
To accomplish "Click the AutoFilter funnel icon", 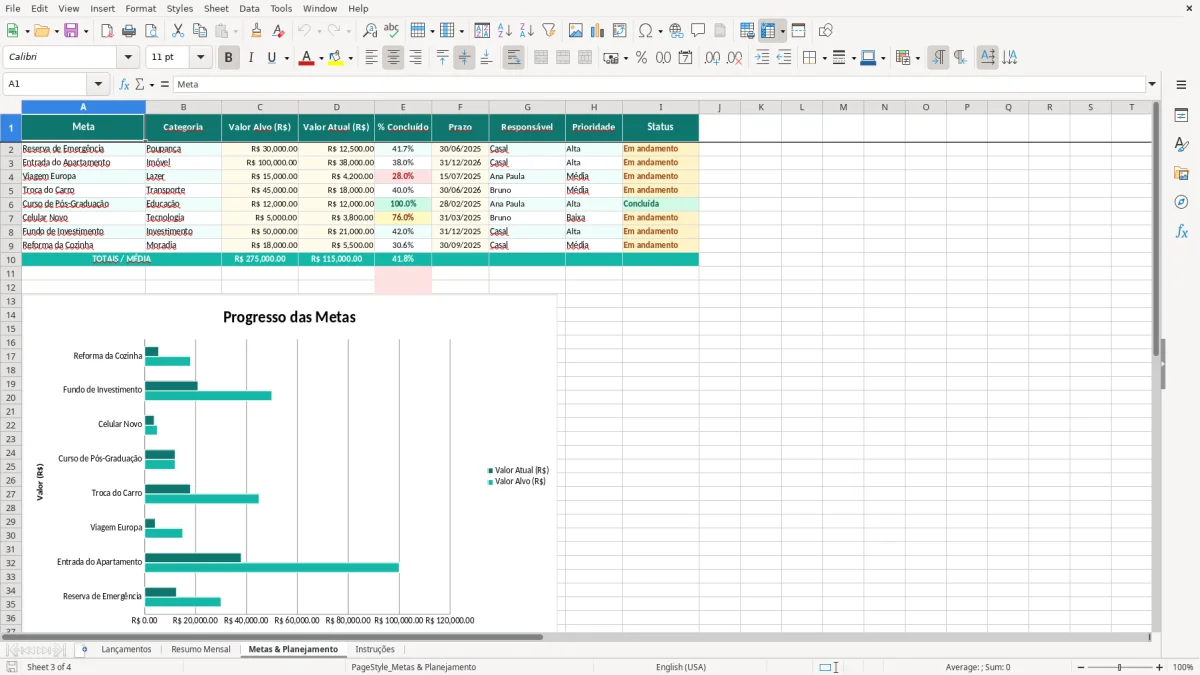I will tap(548, 31).
